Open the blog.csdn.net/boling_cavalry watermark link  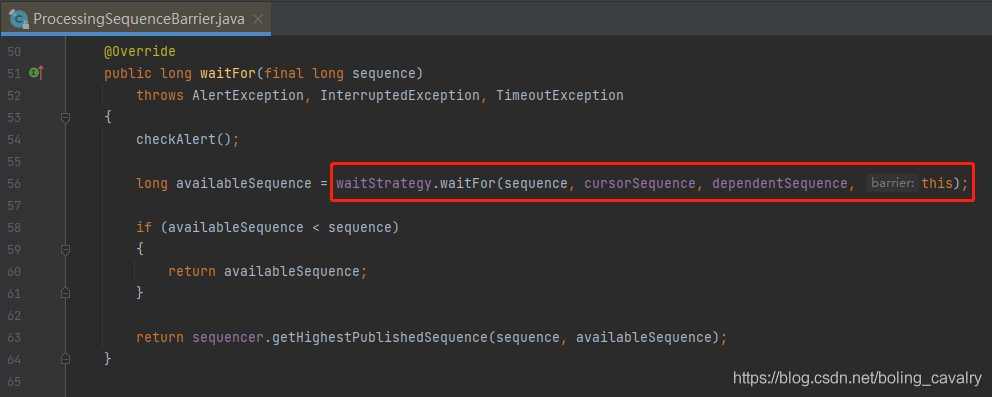coord(857,378)
